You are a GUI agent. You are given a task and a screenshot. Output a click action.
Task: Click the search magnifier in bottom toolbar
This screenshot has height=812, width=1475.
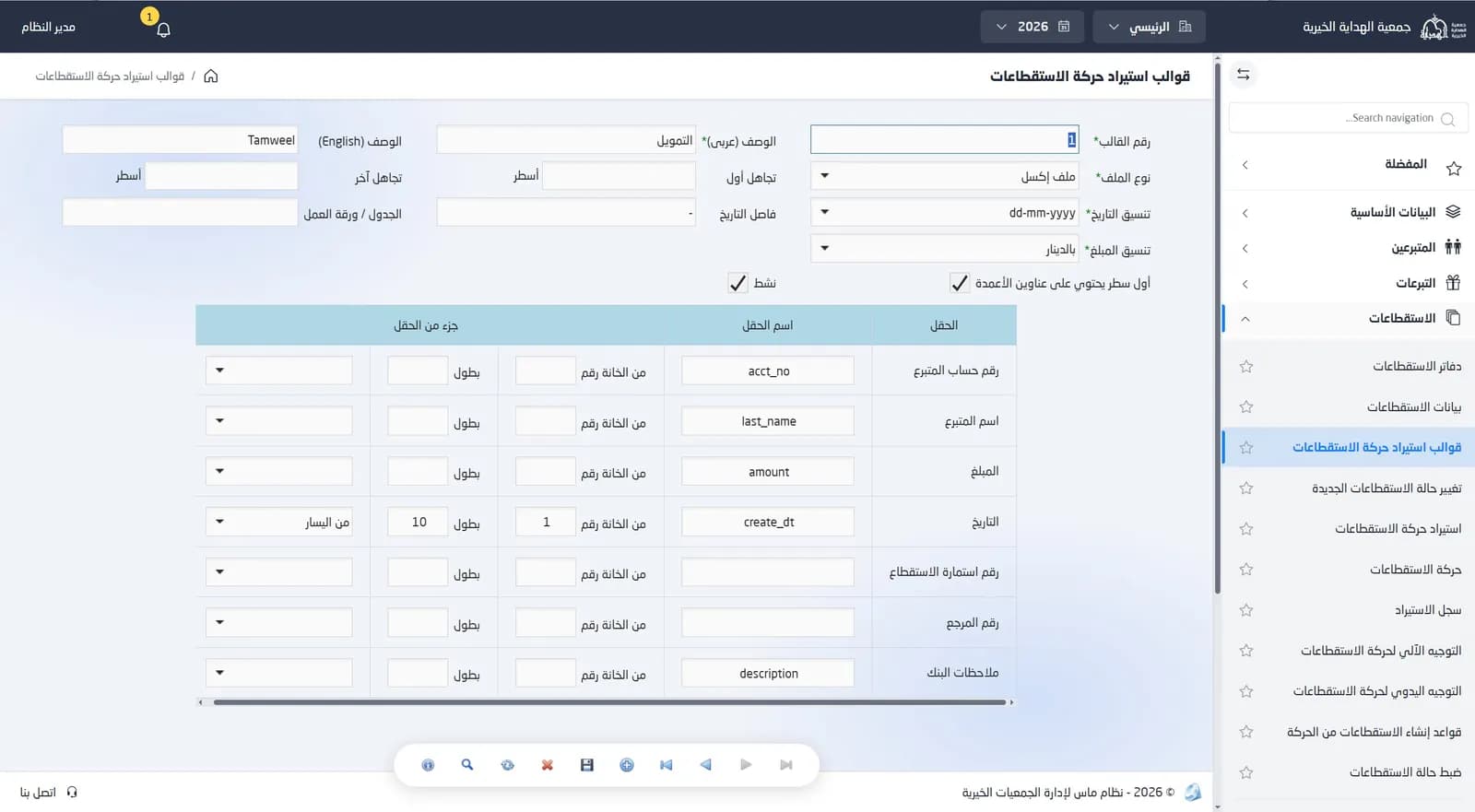point(467,765)
